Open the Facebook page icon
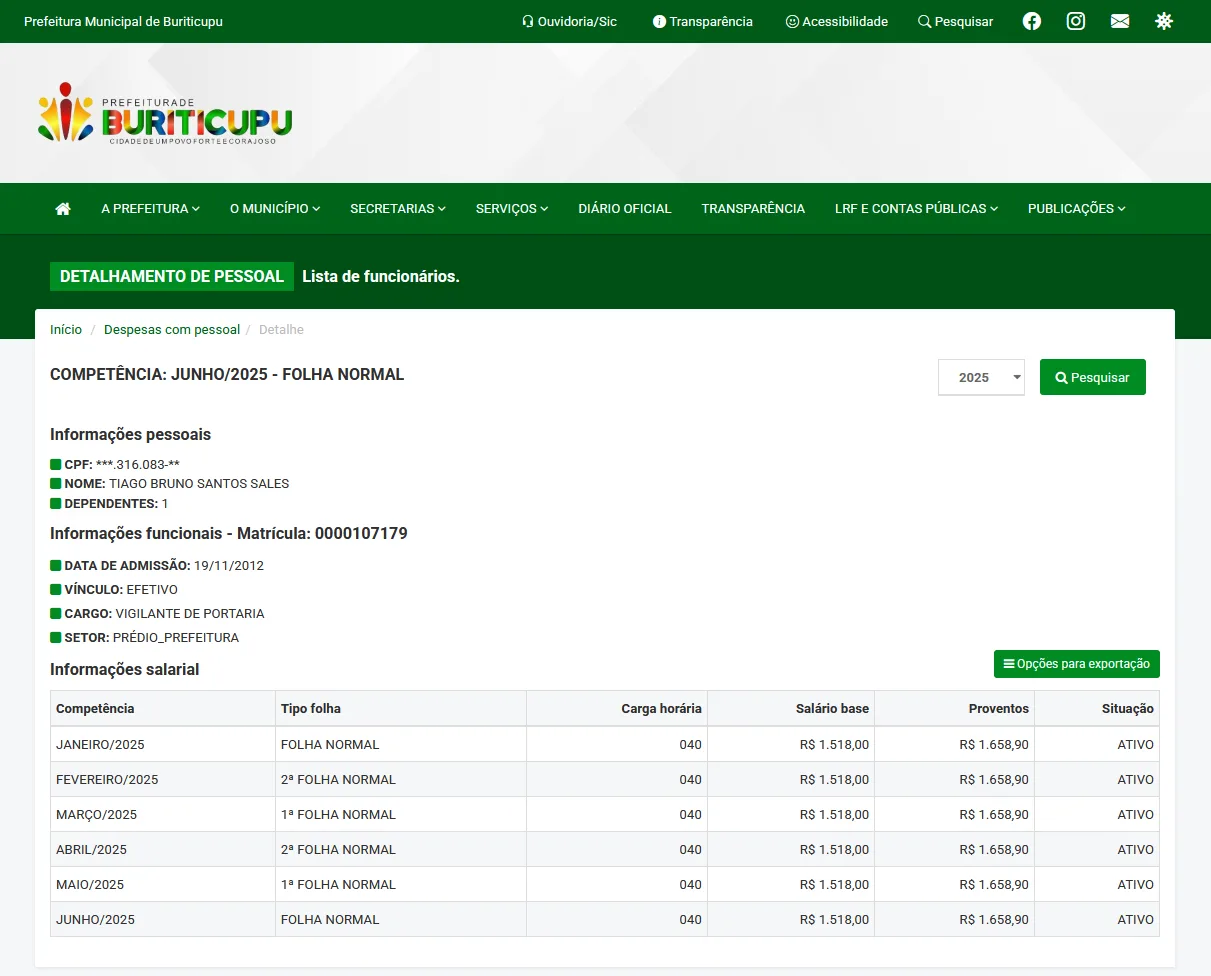The width and height of the screenshot is (1211, 976). click(1032, 21)
